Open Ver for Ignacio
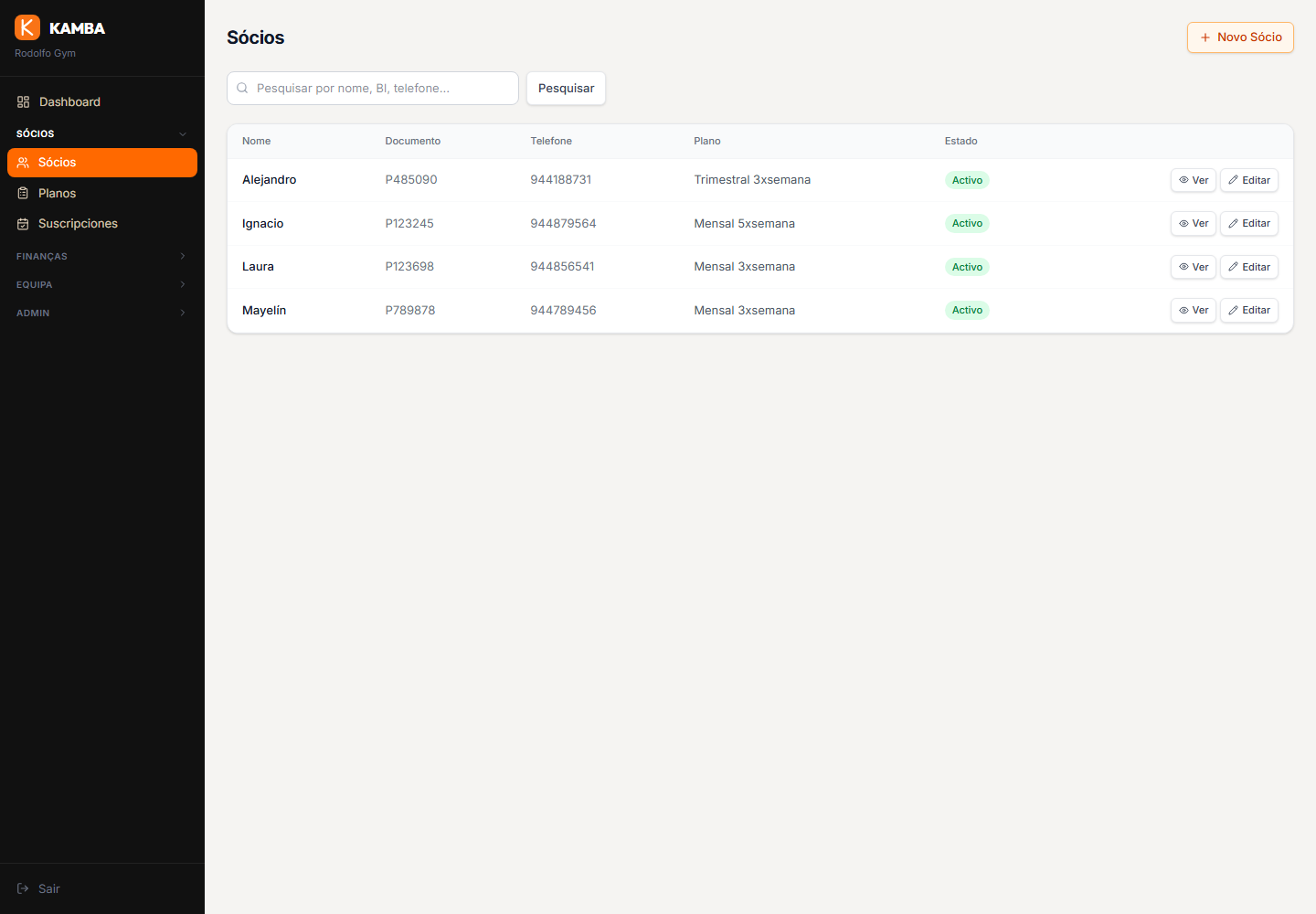The image size is (1316, 914). click(x=1194, y=223)
